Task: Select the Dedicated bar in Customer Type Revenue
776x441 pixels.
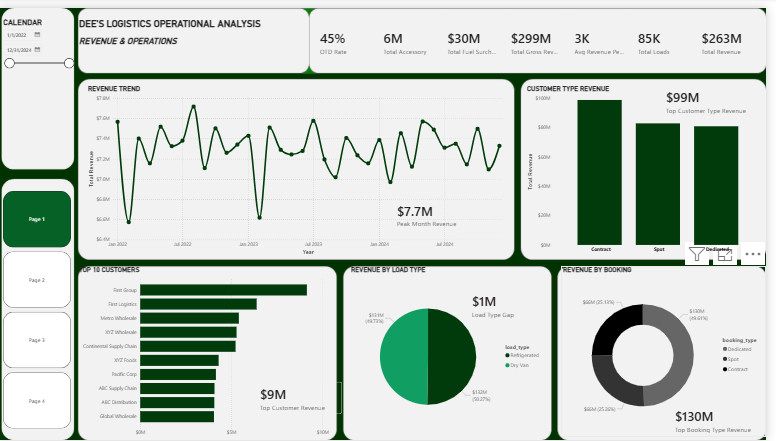Action: pos(716,185)
